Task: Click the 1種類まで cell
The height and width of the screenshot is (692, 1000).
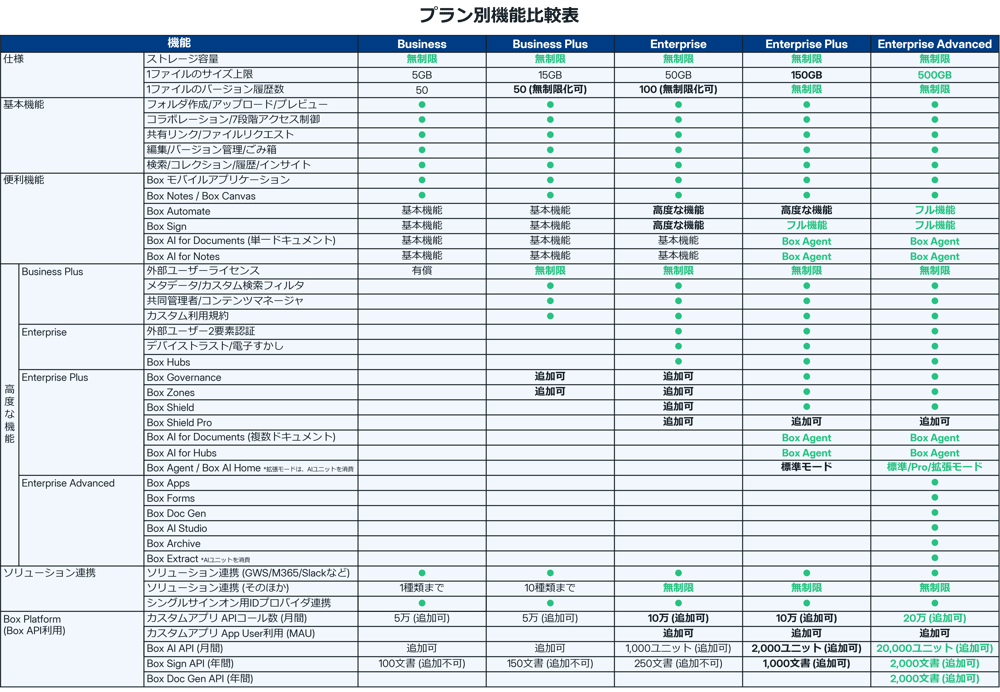Action: [x=422, y=588]
